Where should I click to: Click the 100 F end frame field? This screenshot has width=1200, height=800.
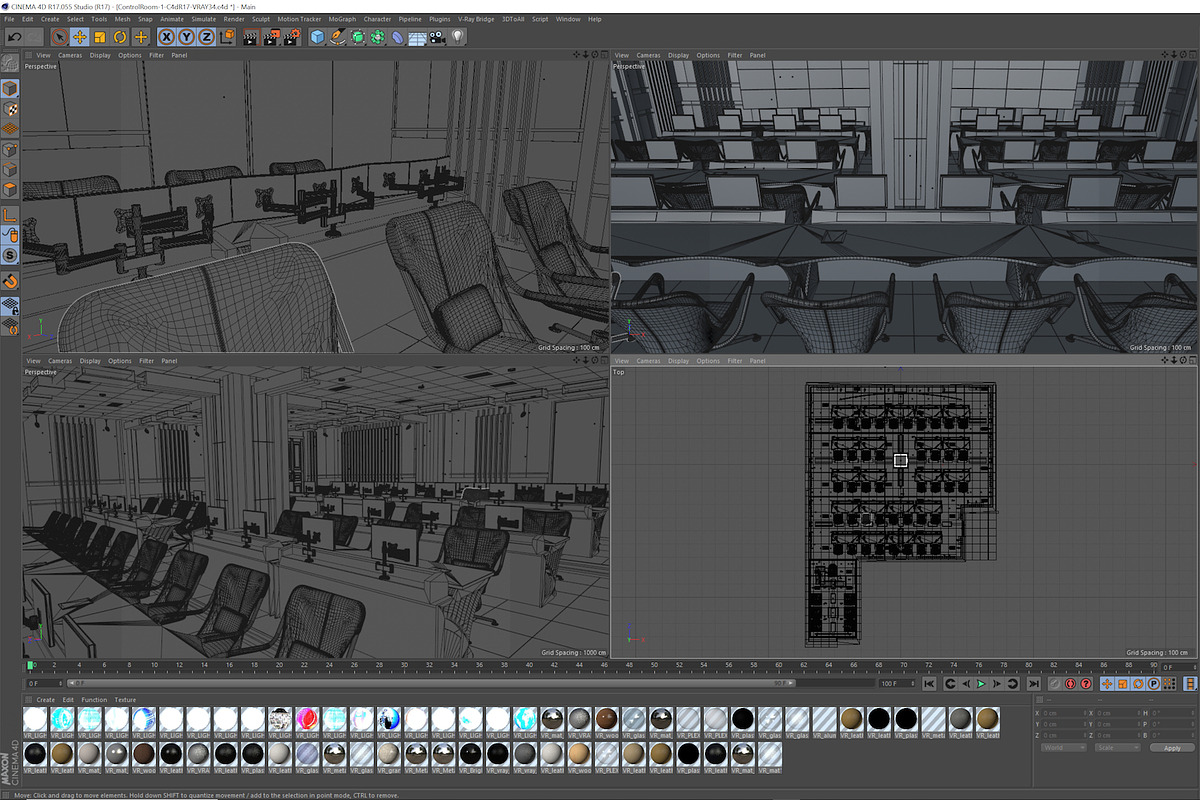(898, 683)
